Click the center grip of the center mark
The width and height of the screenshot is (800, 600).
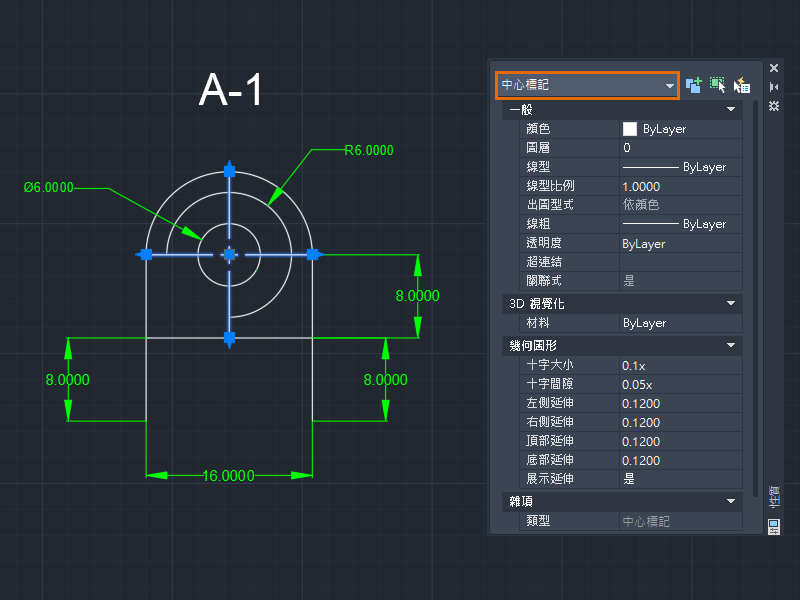click(229, 254)
